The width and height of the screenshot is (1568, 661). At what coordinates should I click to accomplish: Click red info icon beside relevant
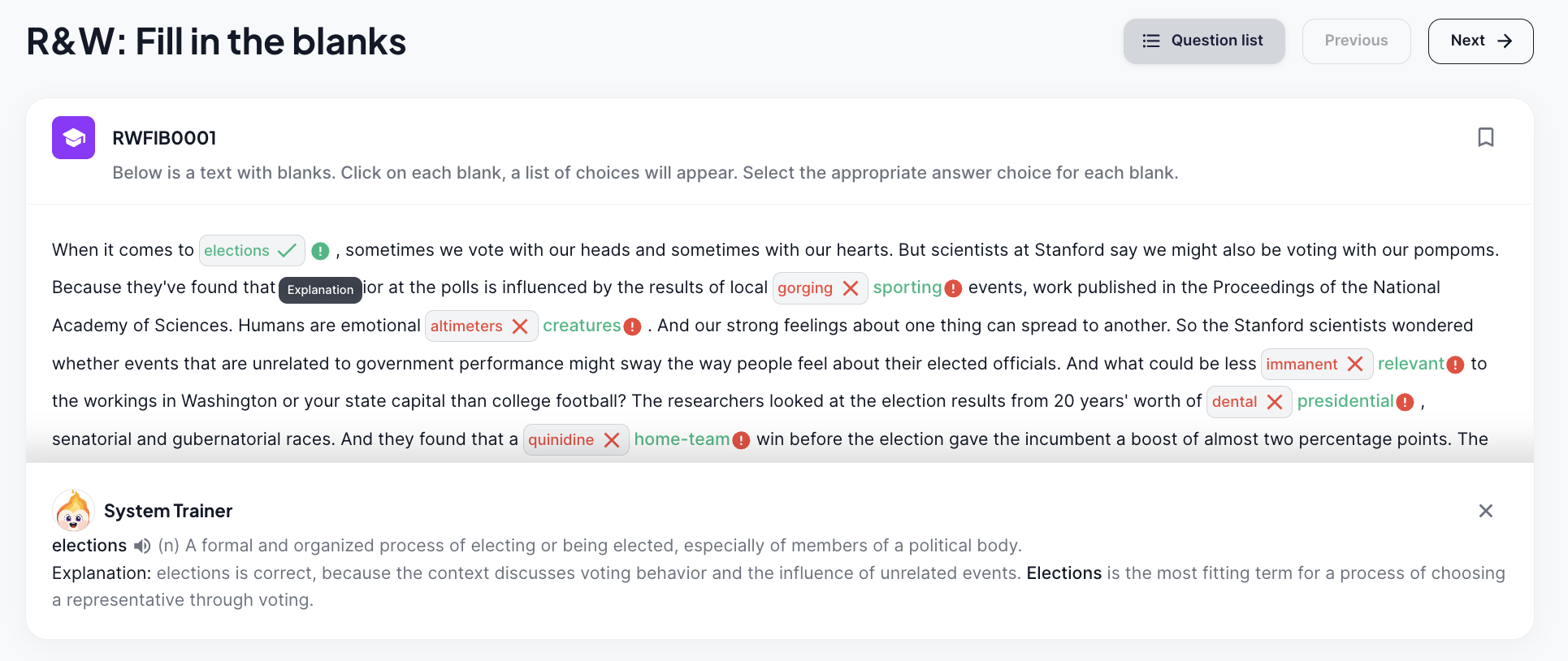(1455, 365)
